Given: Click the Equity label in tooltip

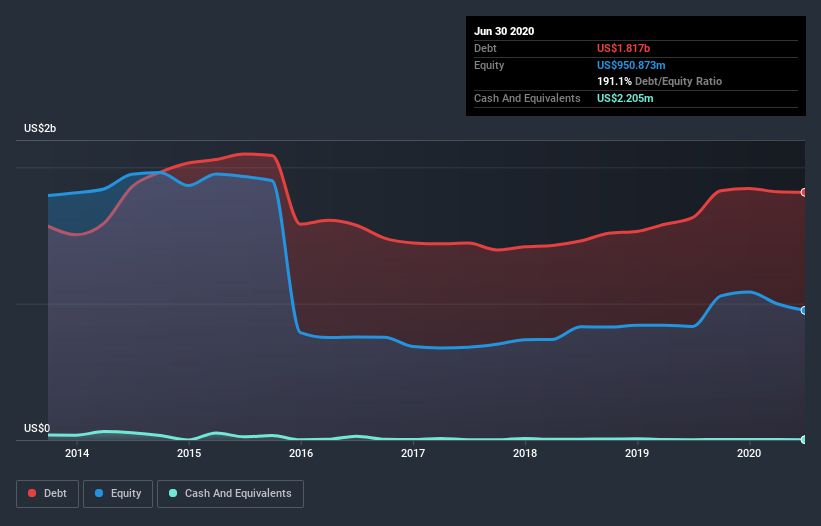Looking at the screenshot, I should pos(489,65).
